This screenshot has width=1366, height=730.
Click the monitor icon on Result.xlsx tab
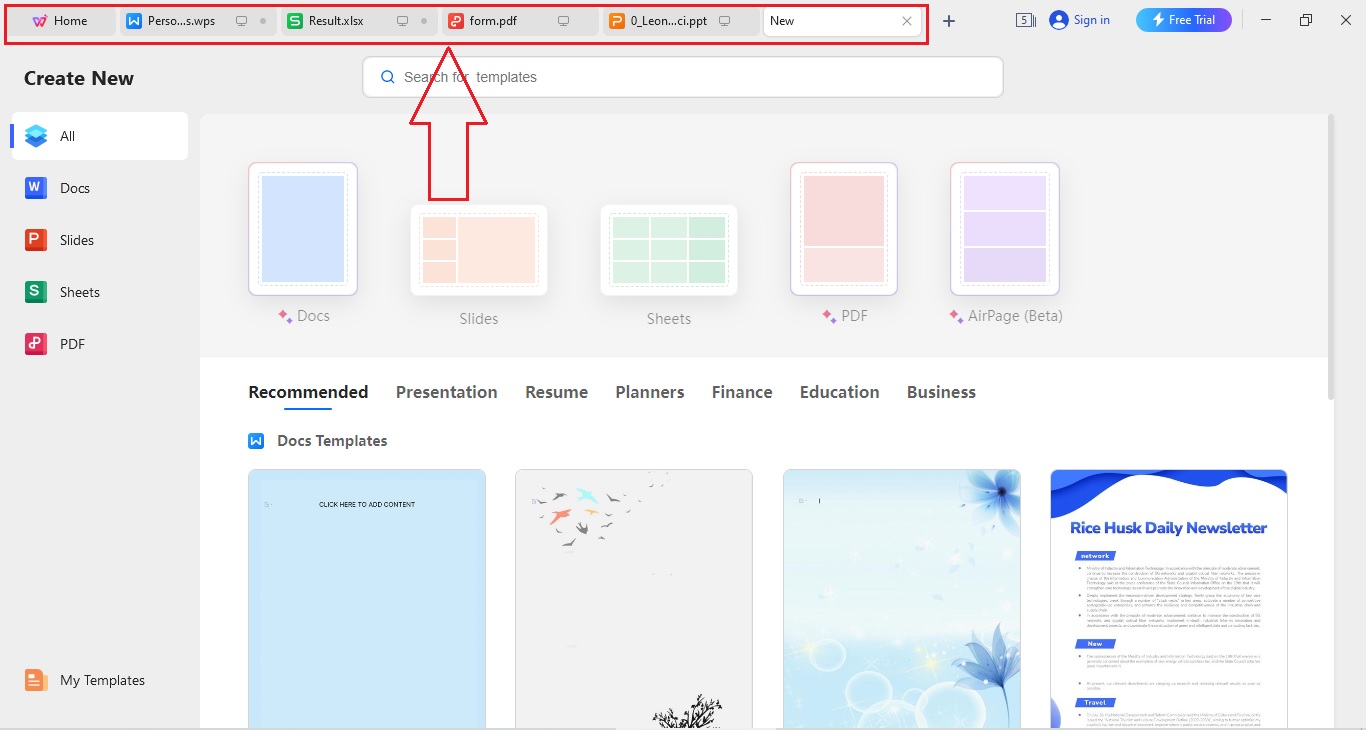click(x=402, y=21)
